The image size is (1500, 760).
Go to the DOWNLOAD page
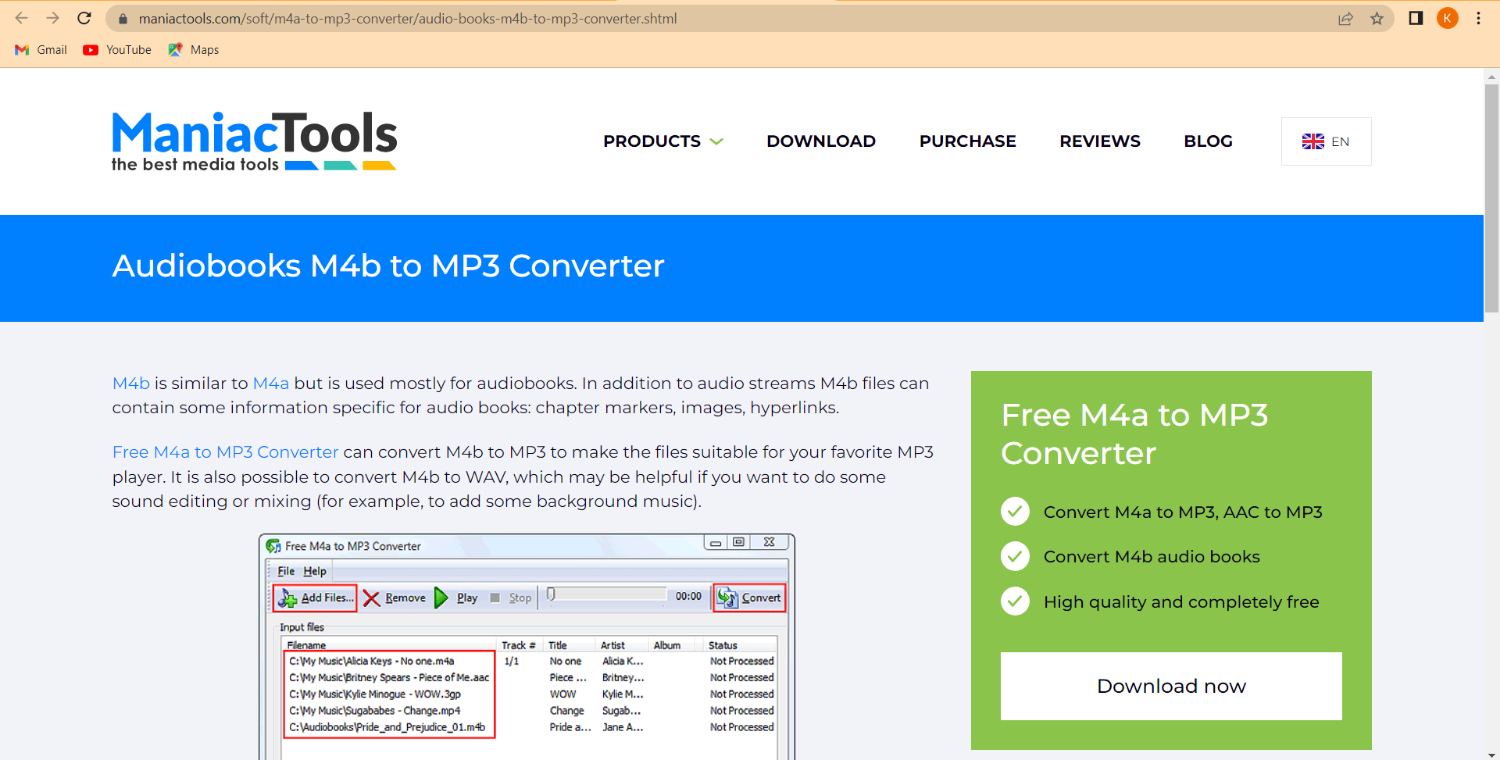pyautogui.click(x=821, y=141)
